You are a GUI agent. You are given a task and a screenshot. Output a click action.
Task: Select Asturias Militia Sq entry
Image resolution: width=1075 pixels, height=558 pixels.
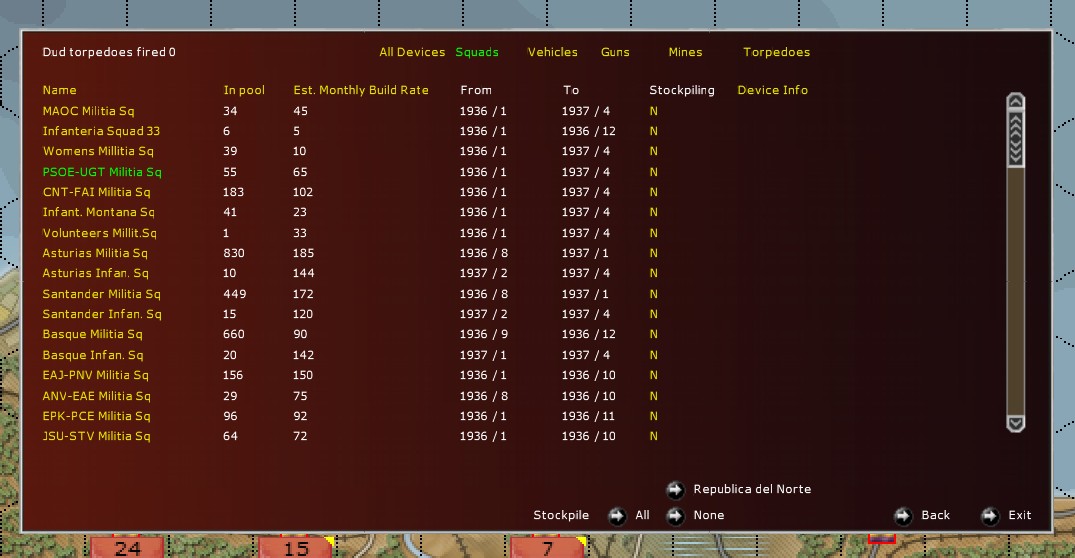pos(95,253)
